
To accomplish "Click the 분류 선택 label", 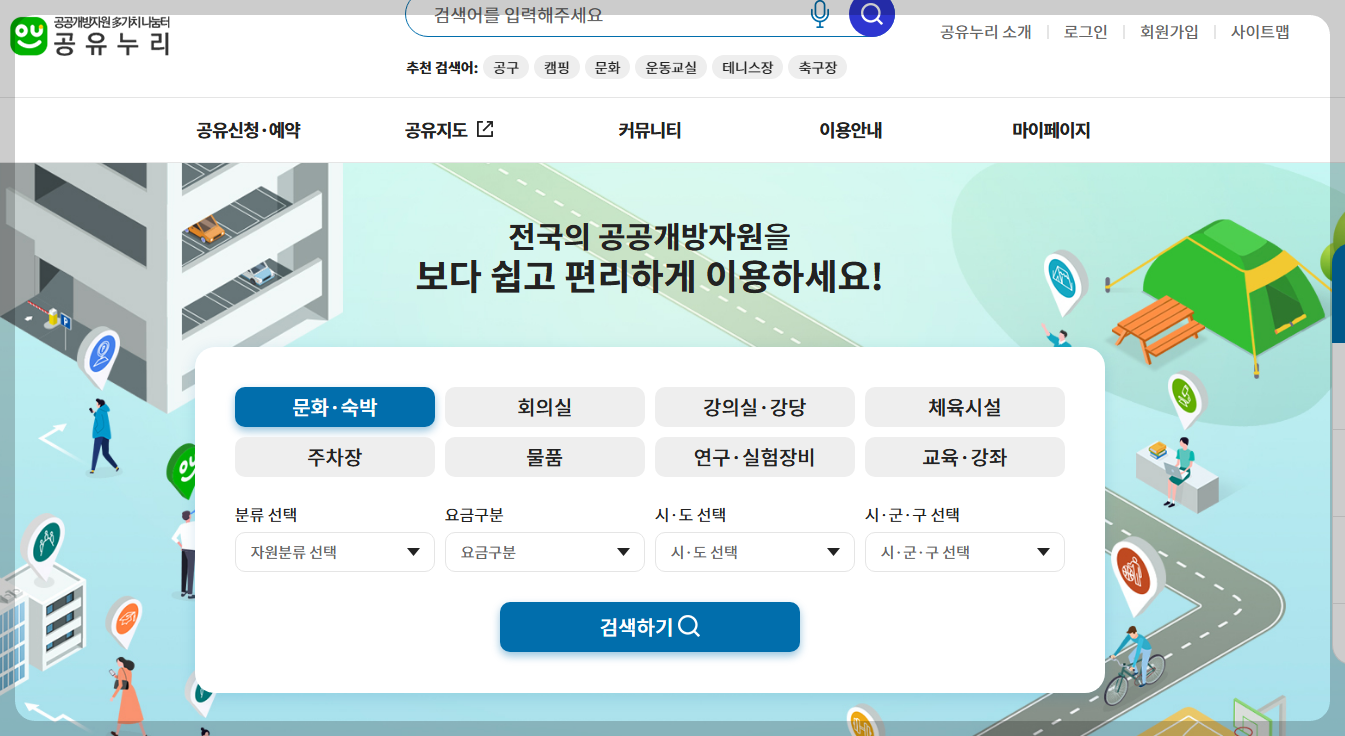I will (266, 515).
